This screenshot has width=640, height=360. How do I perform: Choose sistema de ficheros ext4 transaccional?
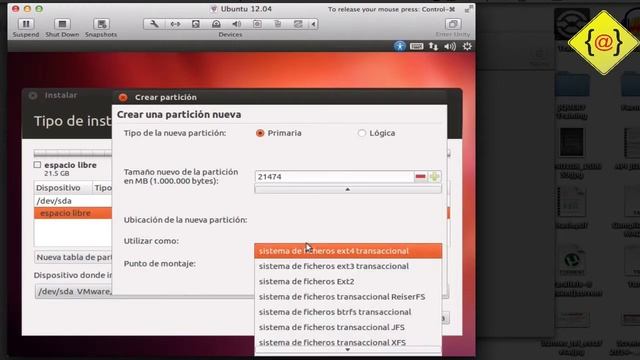click(x=348, y=251)
